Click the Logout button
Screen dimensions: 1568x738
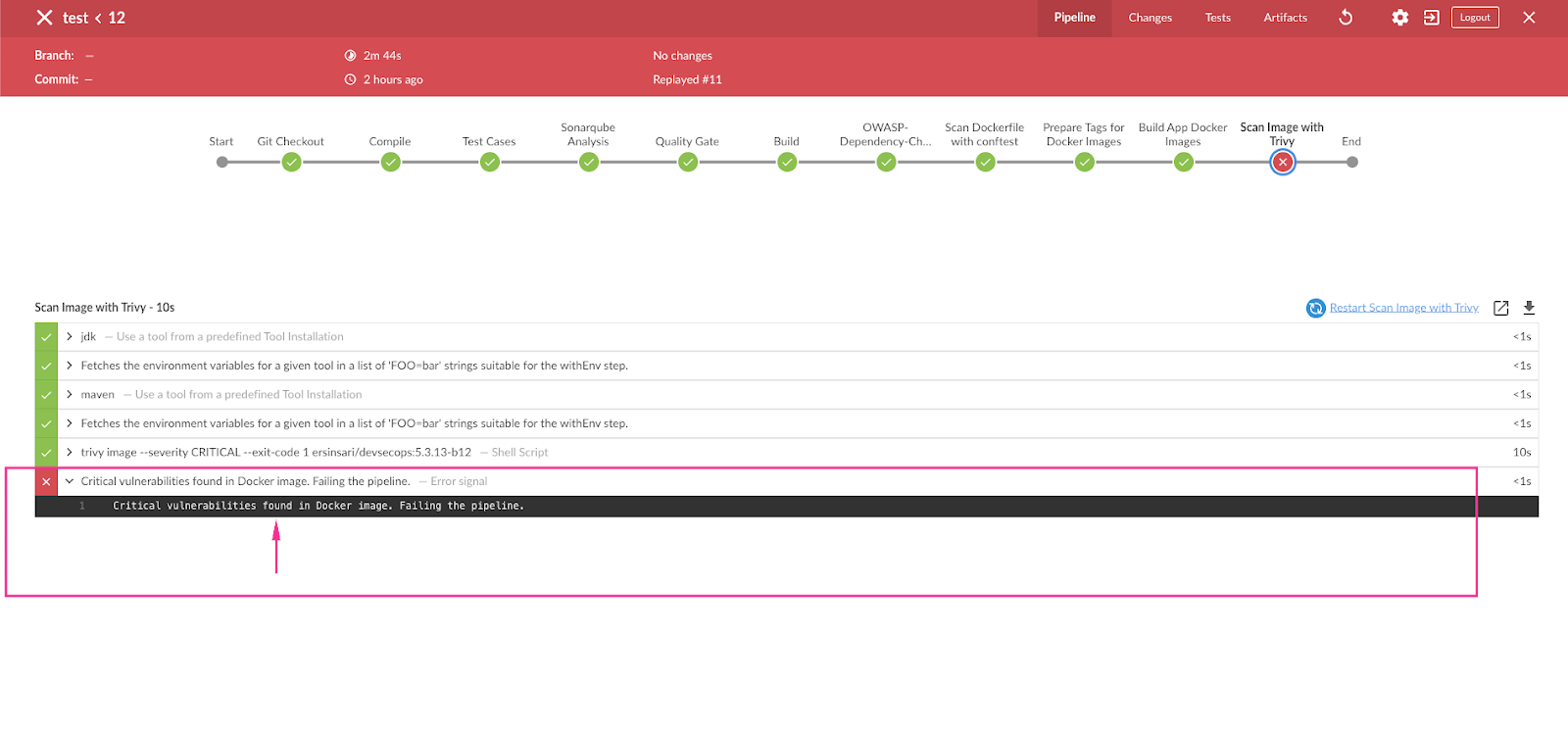pyautogui.click(x=1474, y=18)
